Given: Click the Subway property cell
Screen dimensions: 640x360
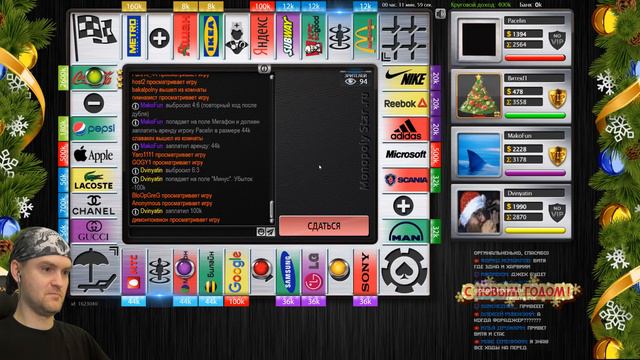Looking at the screenshot, I should coord(288,38).
